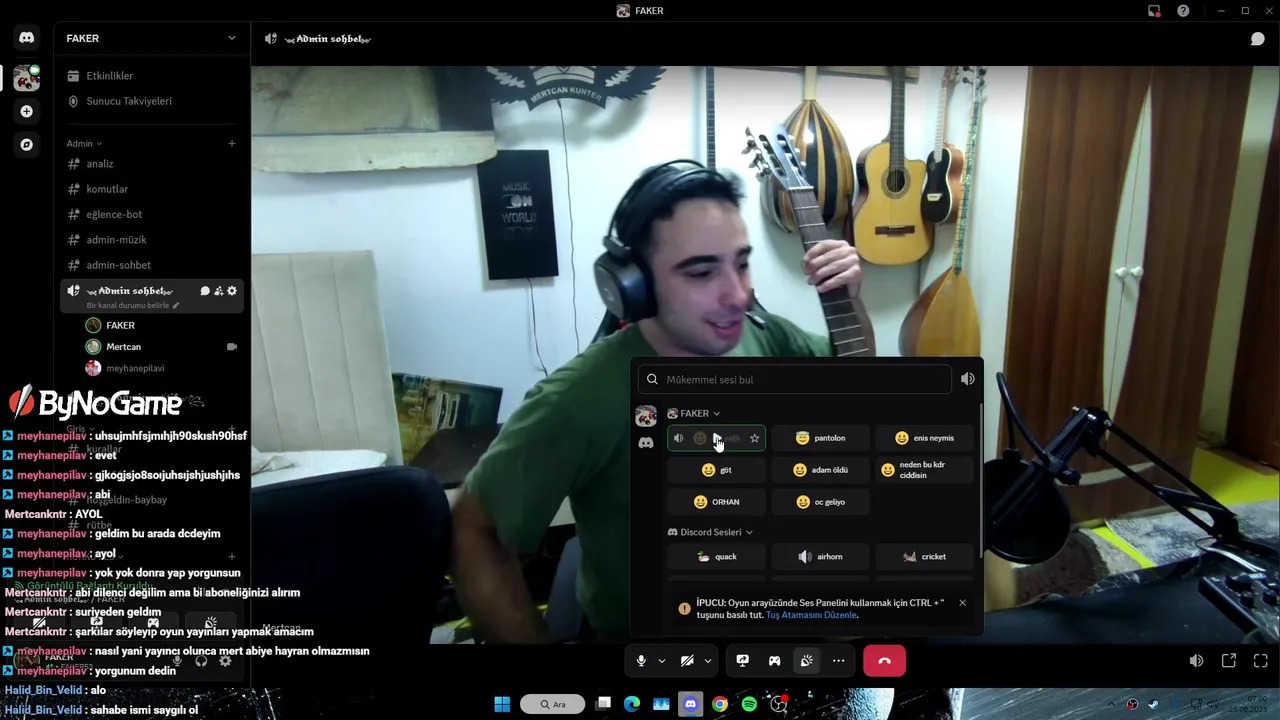Open camera options dropdown arrow
The width and height of the screenshot is (1280, 720).
(x=707, y=661)
